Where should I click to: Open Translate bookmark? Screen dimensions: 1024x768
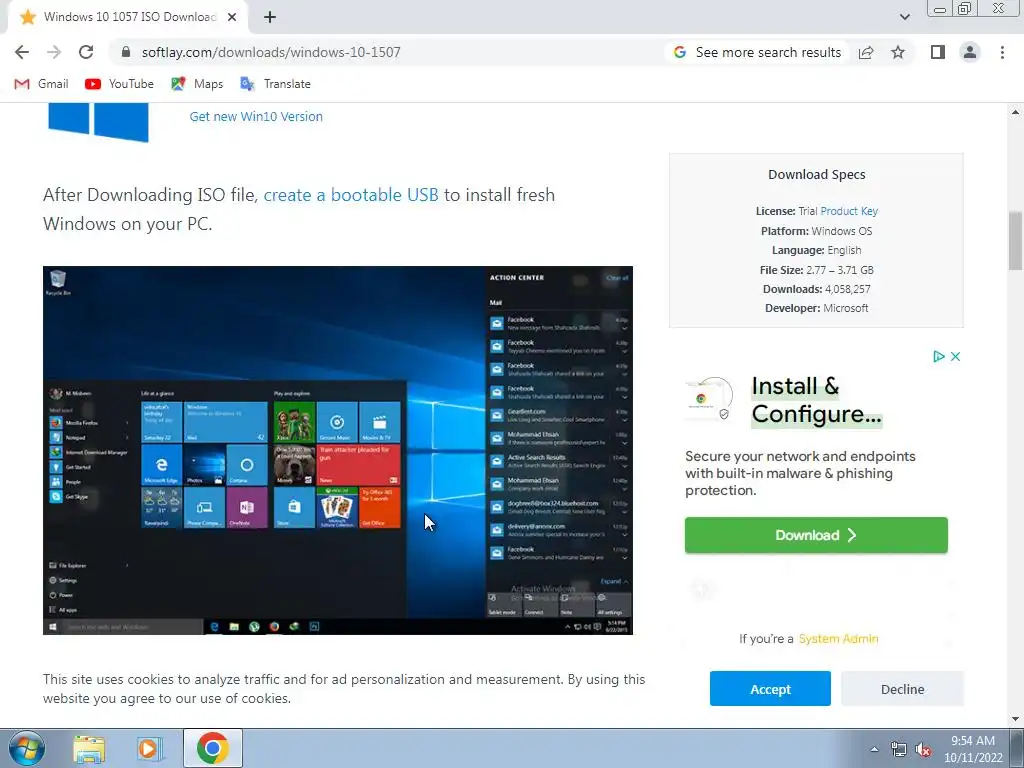276,84
